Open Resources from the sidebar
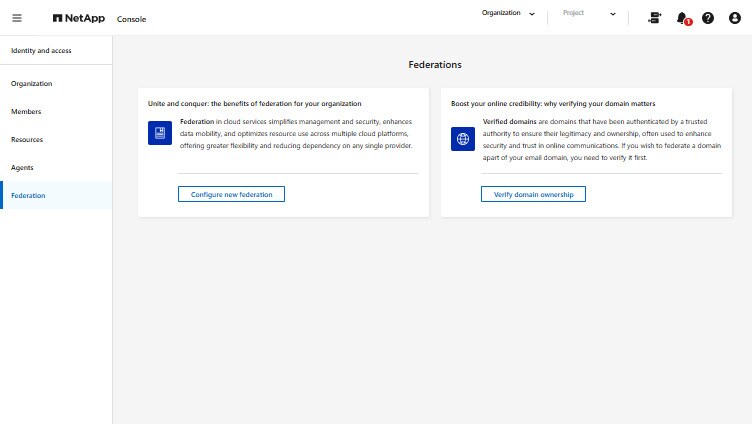Image resolution: width=752 pixels, height=424 pixels. coord(27,140)
